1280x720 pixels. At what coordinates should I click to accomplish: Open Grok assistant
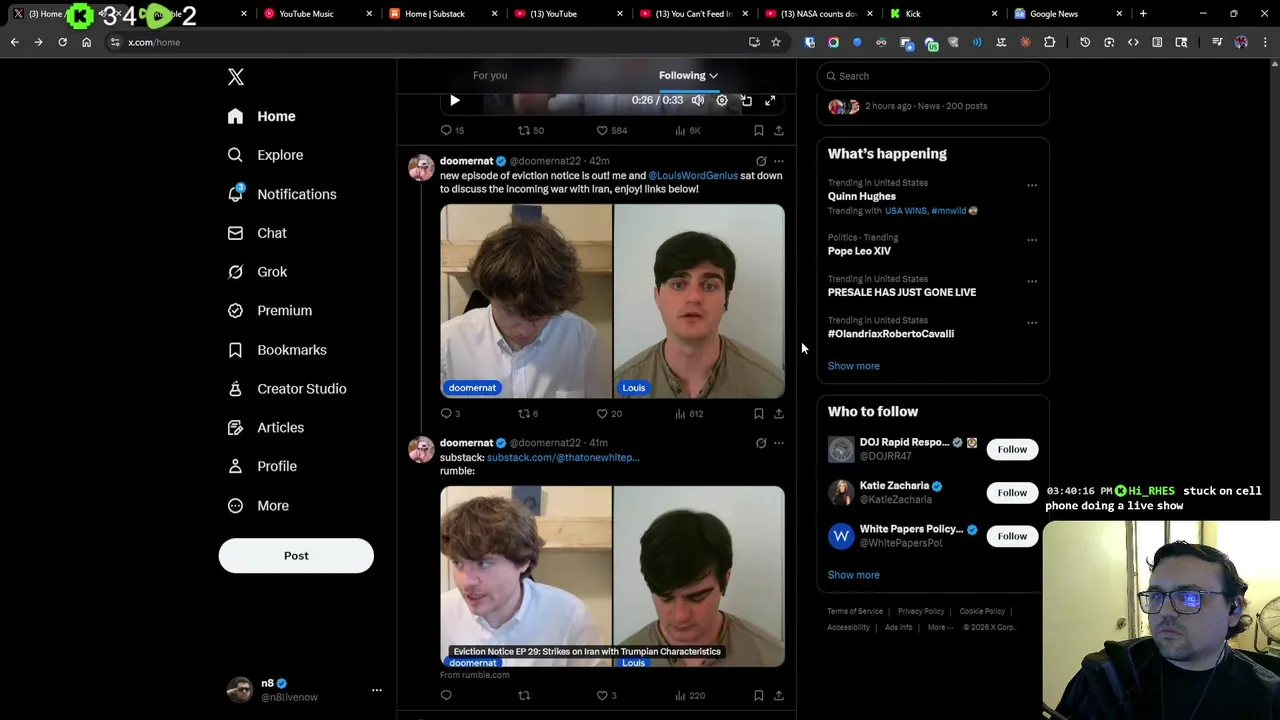pos(257,272)
